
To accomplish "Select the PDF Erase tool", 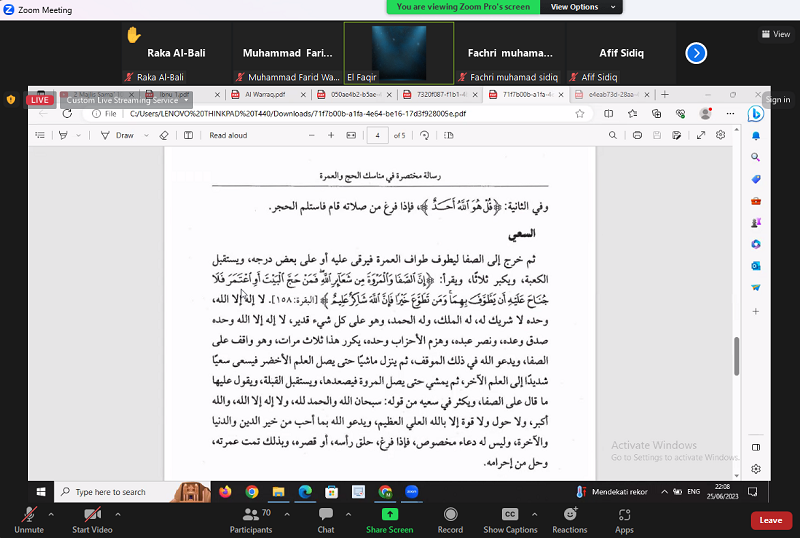I will click(164, 135).
